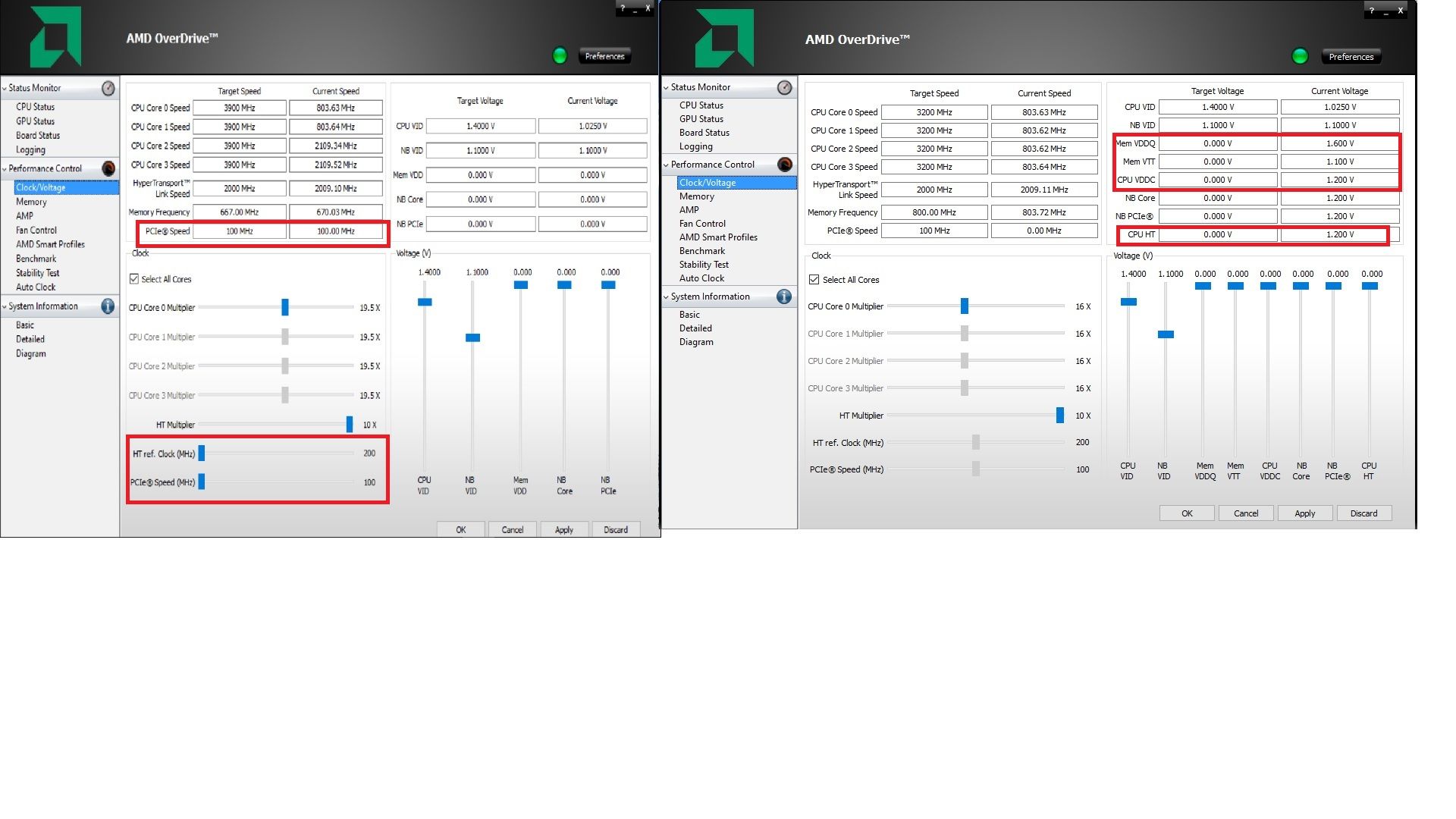The height and width of the screenshot is (819, 1456).
Task: Click Cancel button in right window
Action: click(1246, 513)
